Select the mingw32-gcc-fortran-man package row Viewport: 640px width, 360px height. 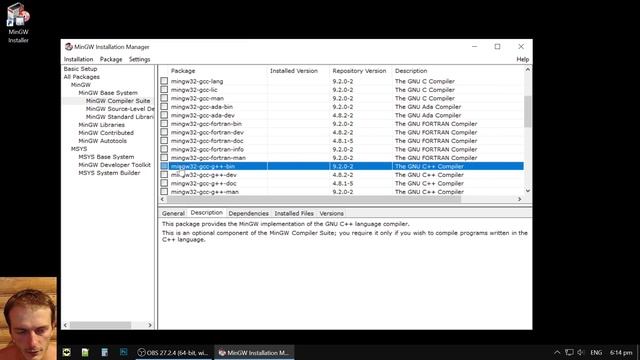pos(341,158)
